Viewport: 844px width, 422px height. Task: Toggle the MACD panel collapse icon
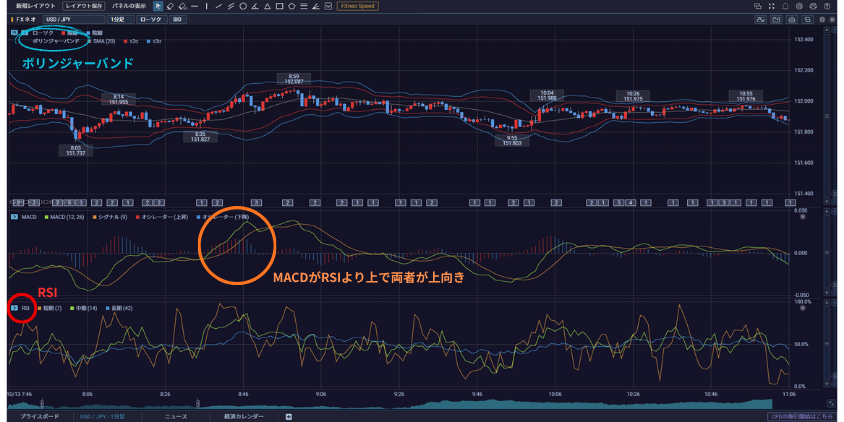tap(14, 216)
